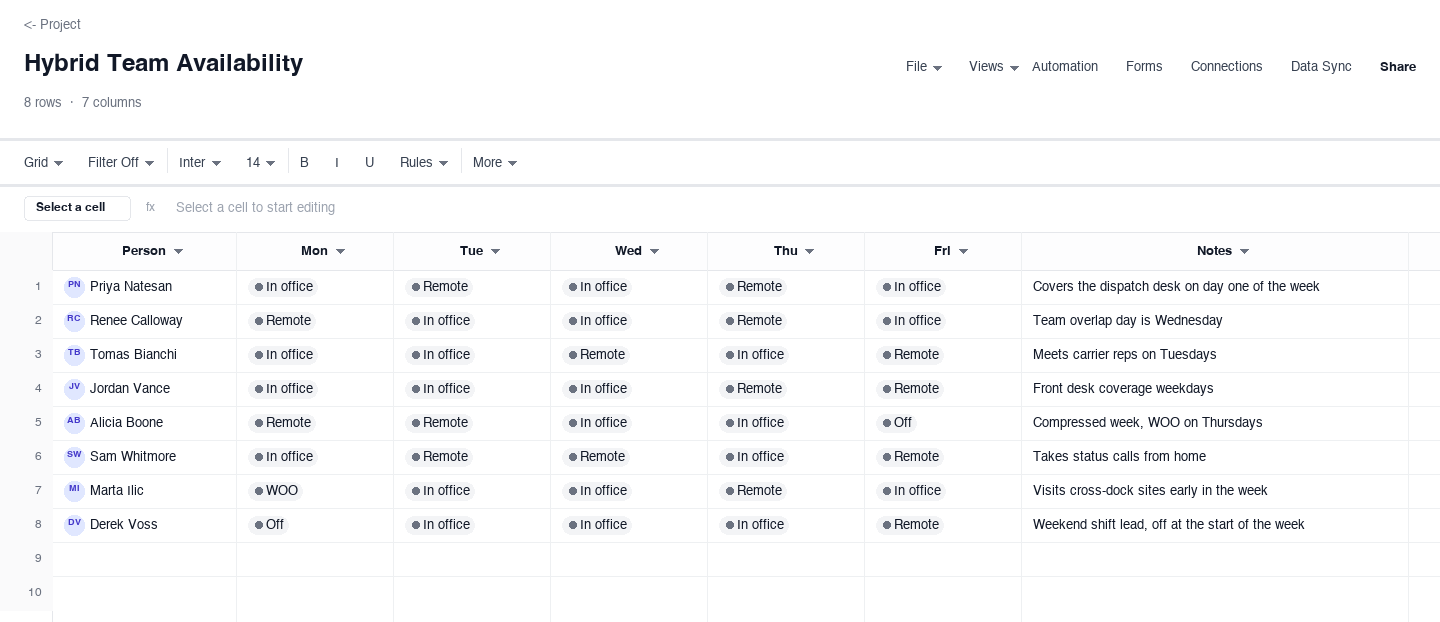Open the Tue column header arrow
Image resolution: width=1440 pixels, height=622 pixels.
click(x=495, y=251)
